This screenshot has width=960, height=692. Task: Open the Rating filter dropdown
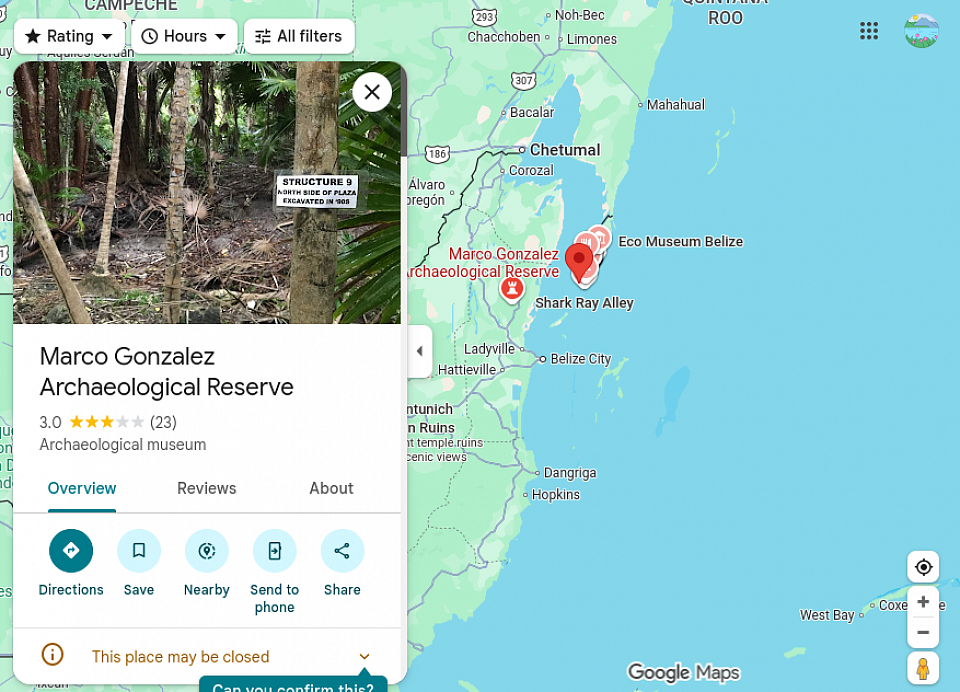[x=70, y=36]
